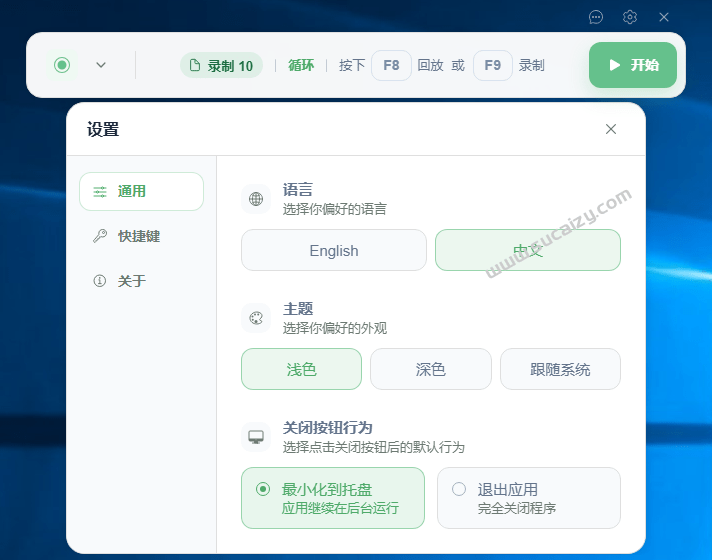The image size is (712, 560).
Task: Open settings via the gear icon
Action: [x=630, y=17]
